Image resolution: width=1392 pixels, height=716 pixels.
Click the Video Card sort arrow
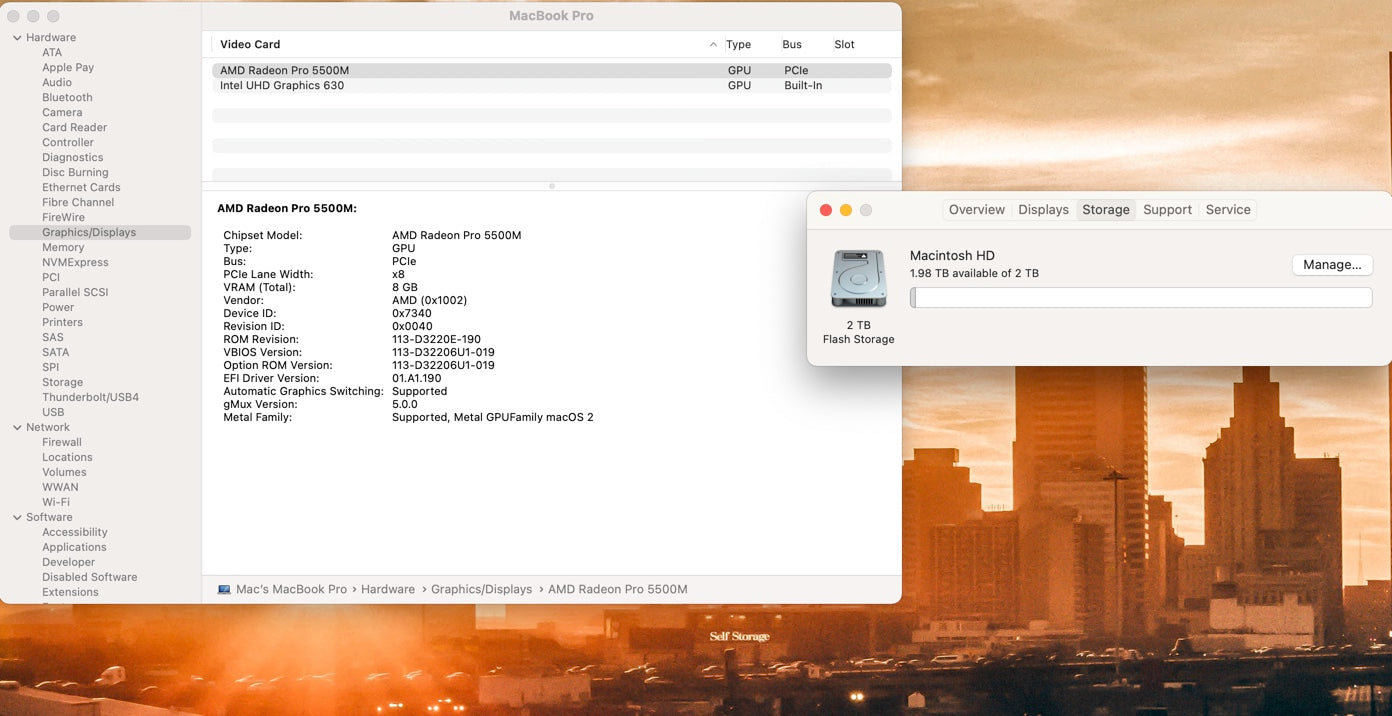coord(713,45)
